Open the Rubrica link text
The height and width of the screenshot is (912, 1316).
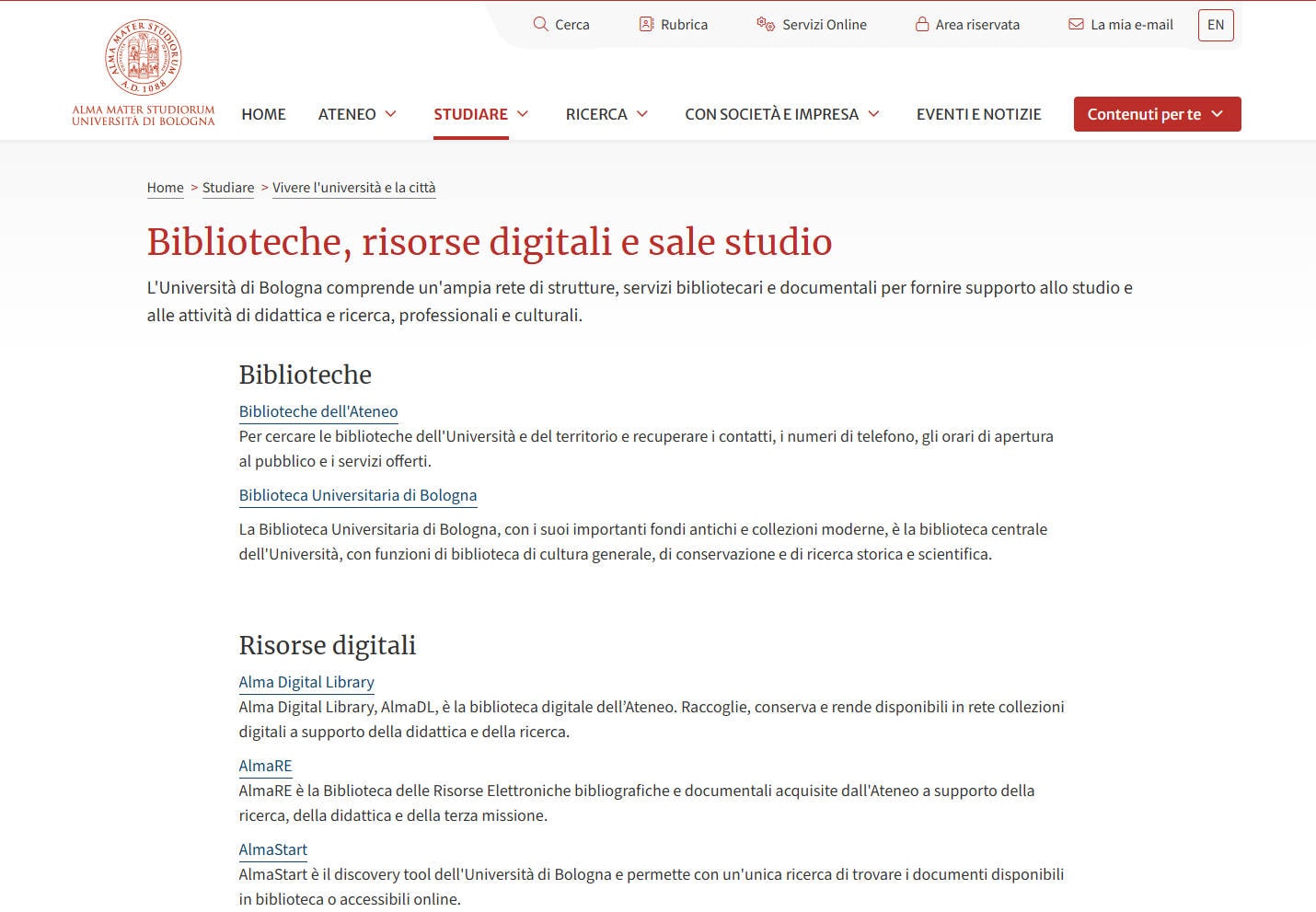pyautogui.click(x=684, y=25)
